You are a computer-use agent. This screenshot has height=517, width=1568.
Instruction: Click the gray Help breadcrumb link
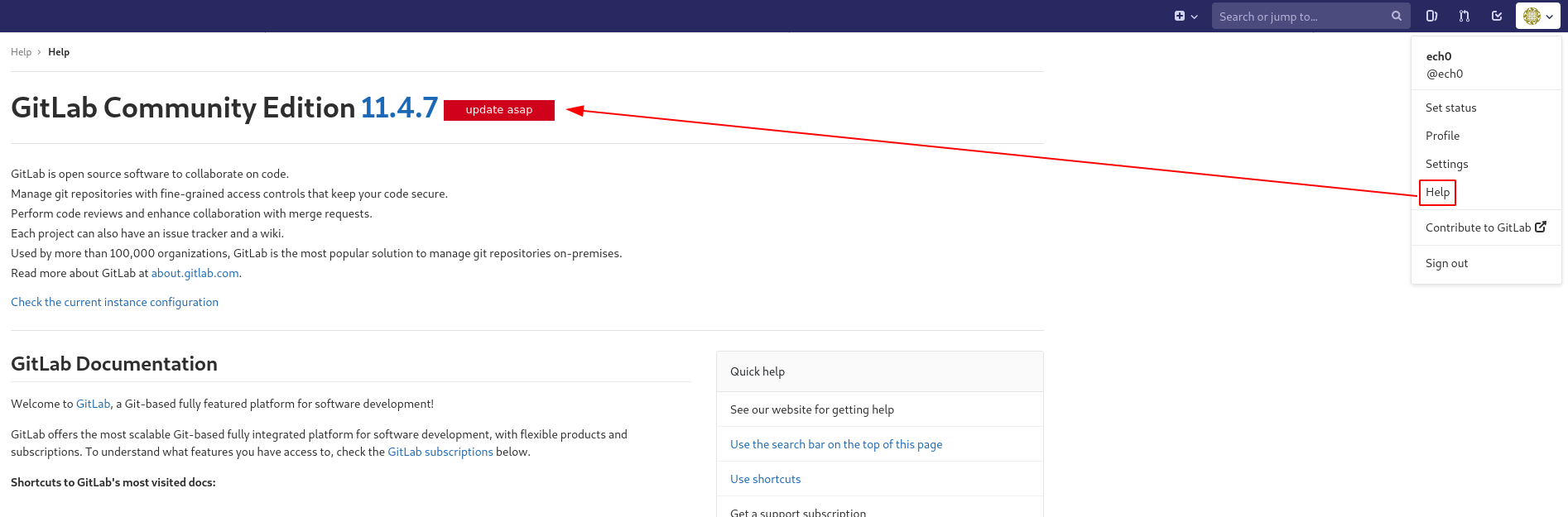point(21,52)
